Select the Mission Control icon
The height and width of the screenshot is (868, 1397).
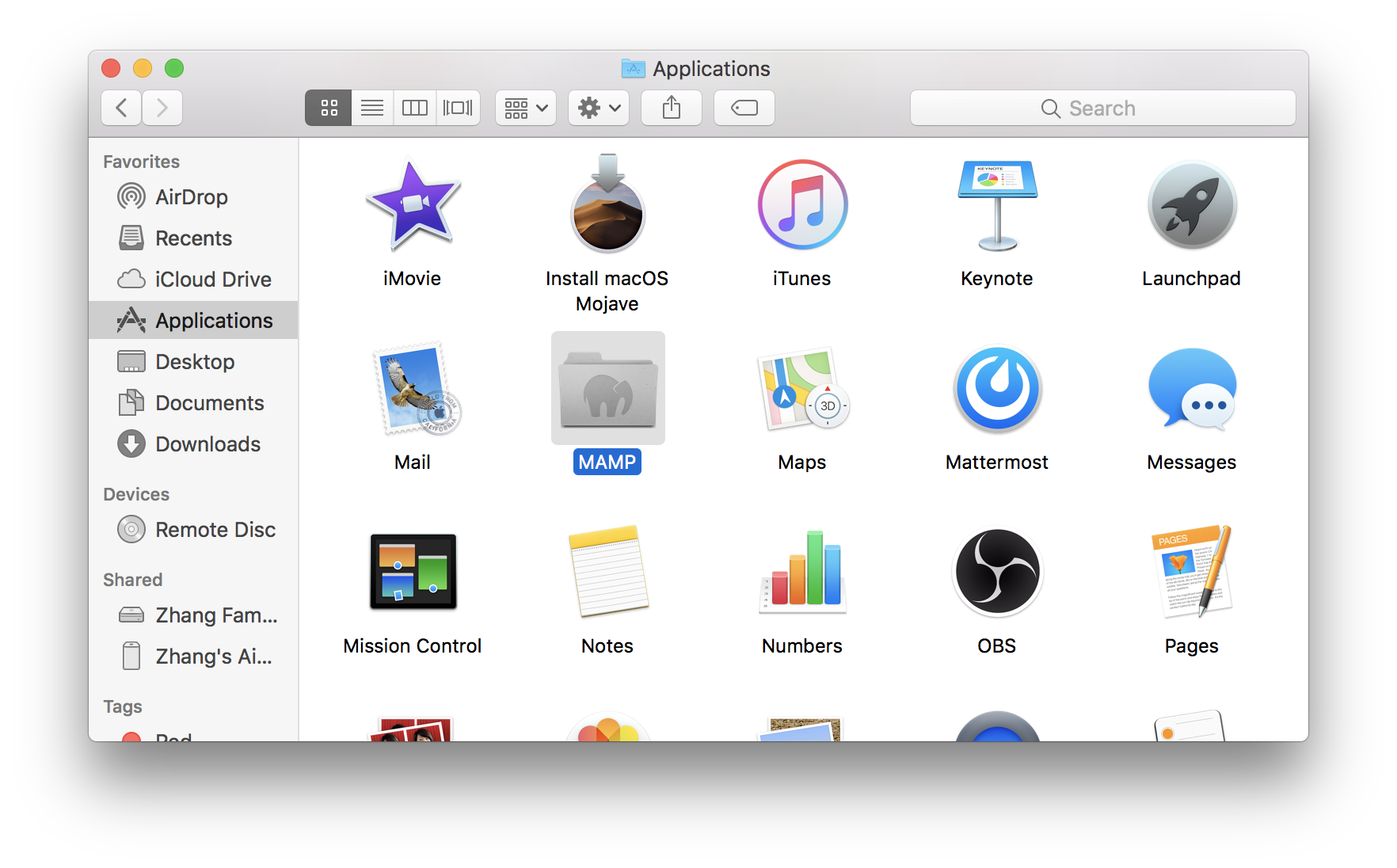(x=413, y=573)
